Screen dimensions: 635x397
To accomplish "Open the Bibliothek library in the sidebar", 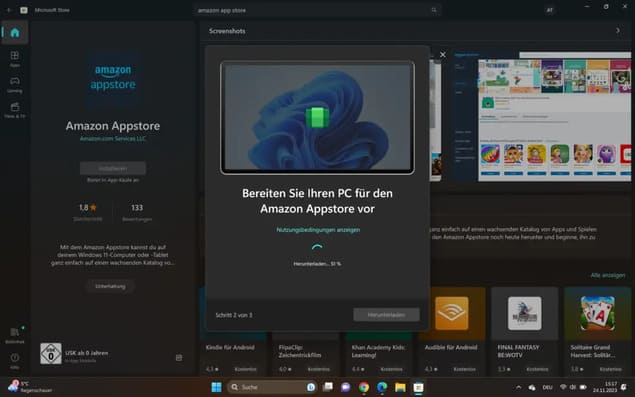I will 15,335.
